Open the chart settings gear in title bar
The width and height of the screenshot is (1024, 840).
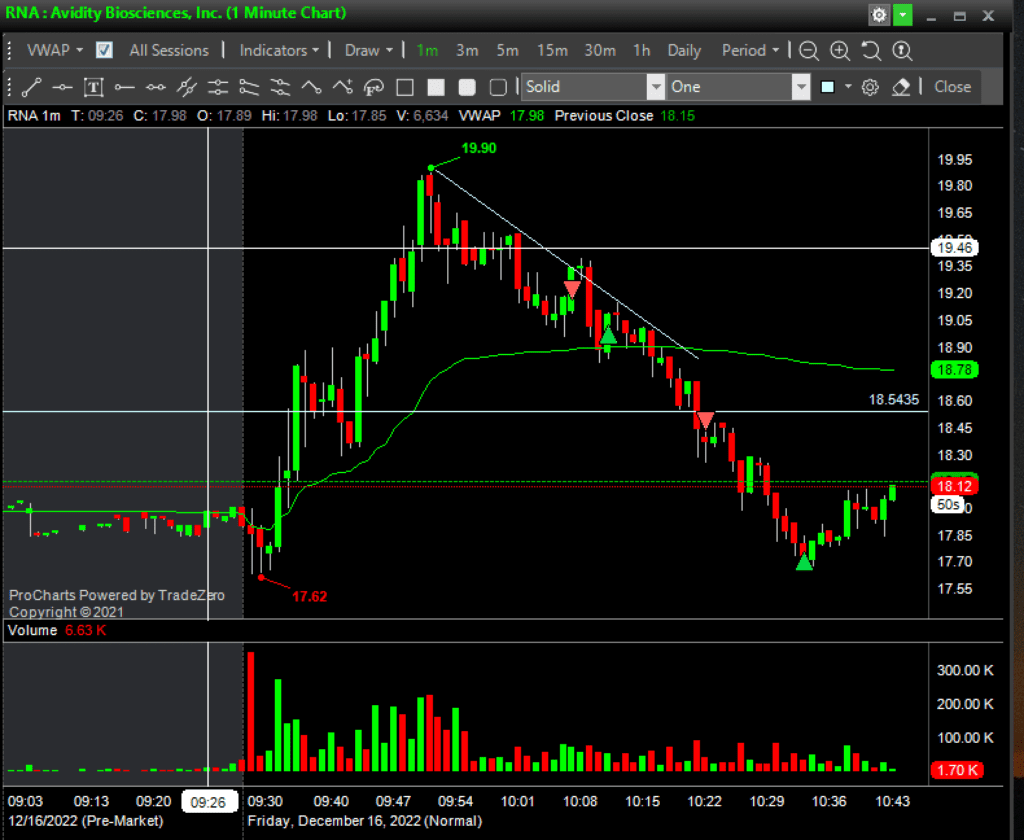point(879,15)
